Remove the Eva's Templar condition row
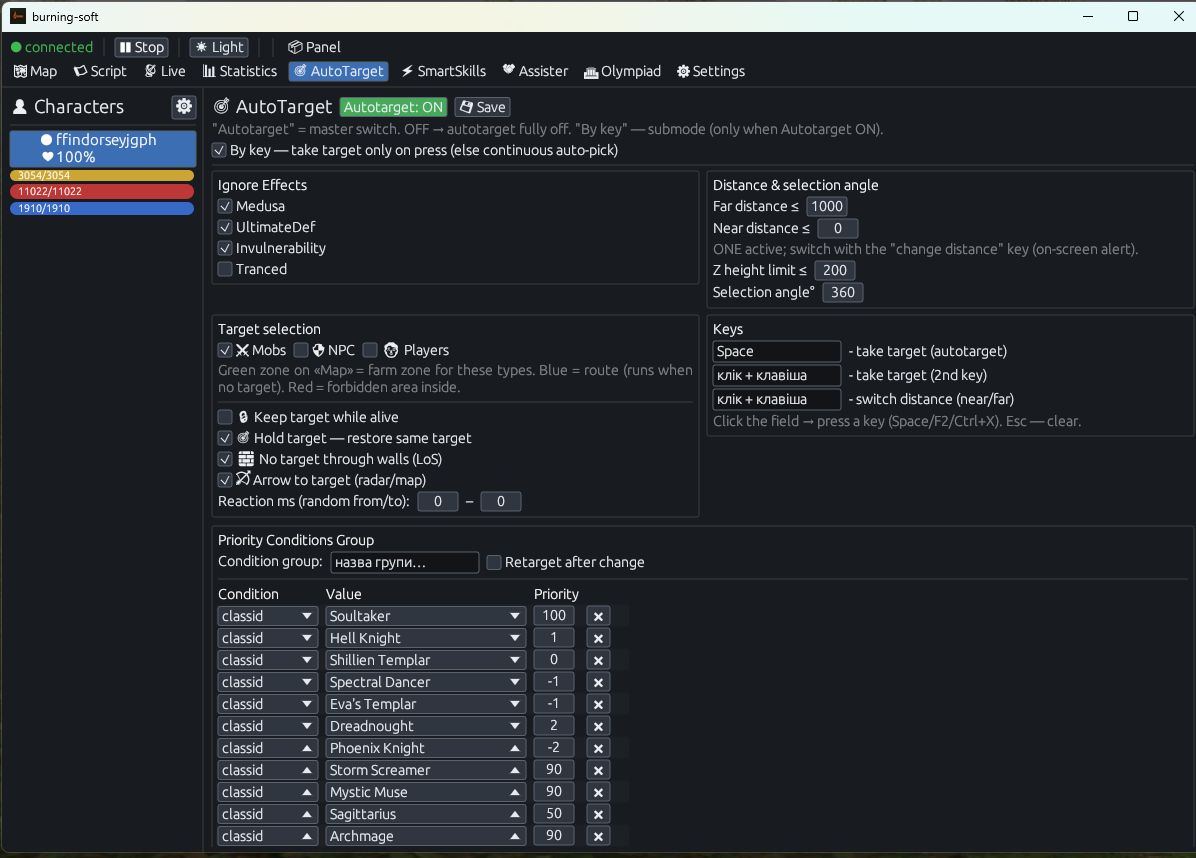 coord(598,705)
